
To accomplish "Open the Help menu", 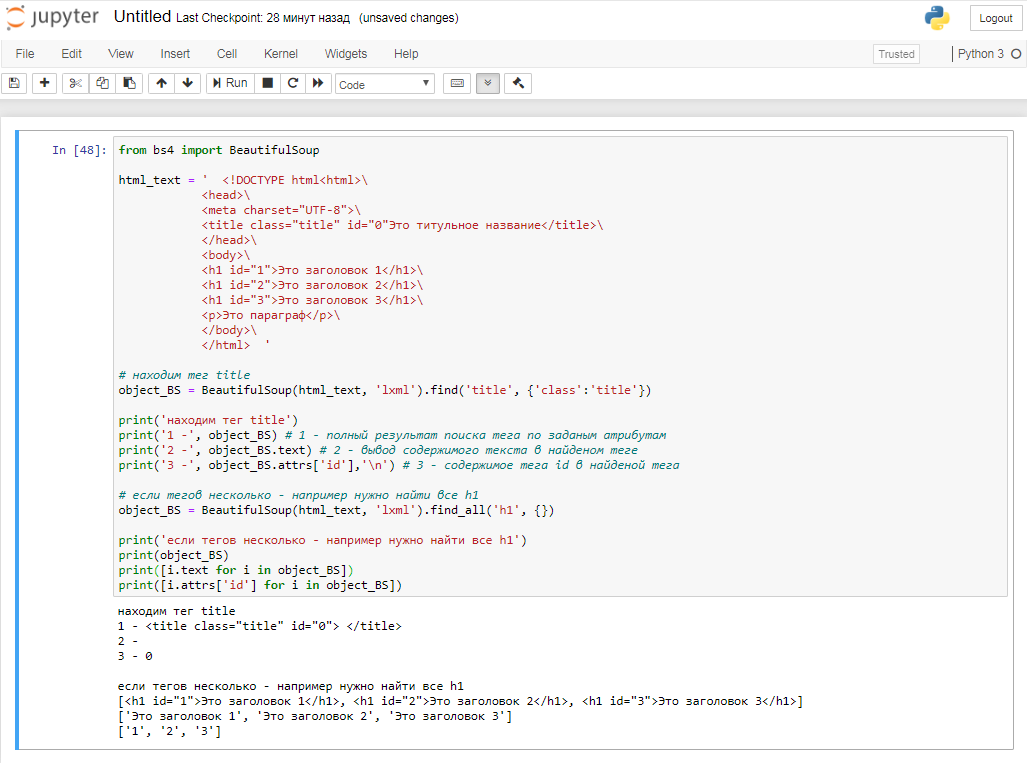I will pos(406,54).
